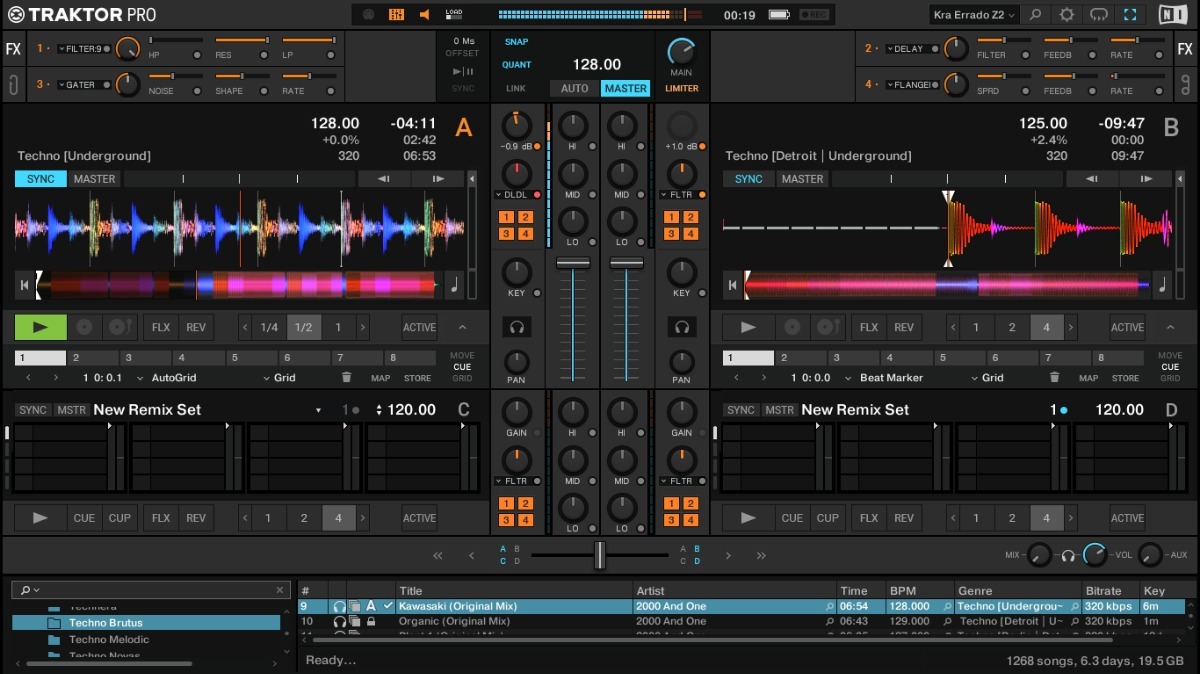Viewport: 1200px width, 674px height.
Task: Enable Deck A headphone cue
Action: [517, 327]
